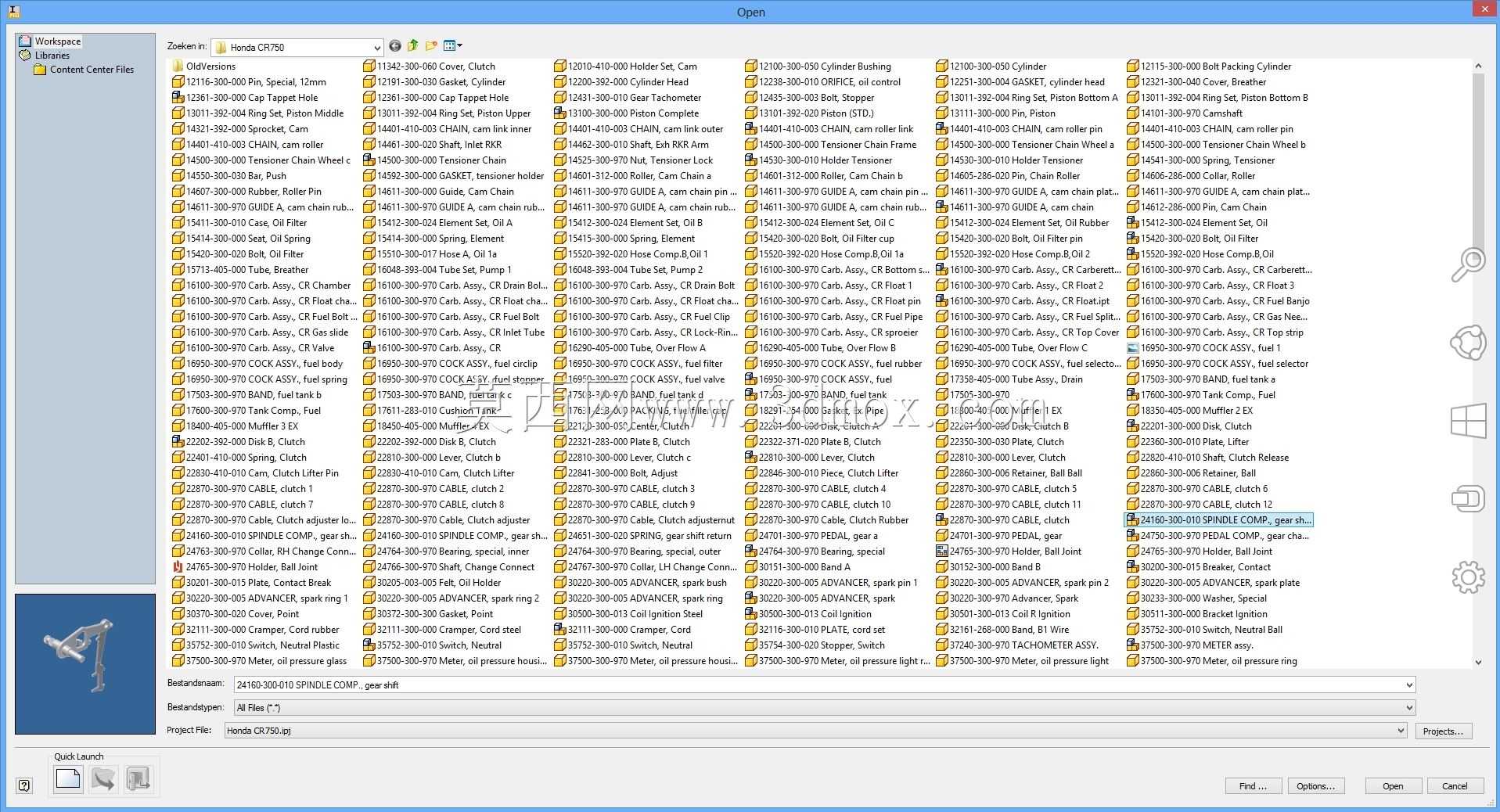1500x812 pixels.
Task: Click icon of 14101-300-970 Camshaft
Action: tap(1132, 113)
